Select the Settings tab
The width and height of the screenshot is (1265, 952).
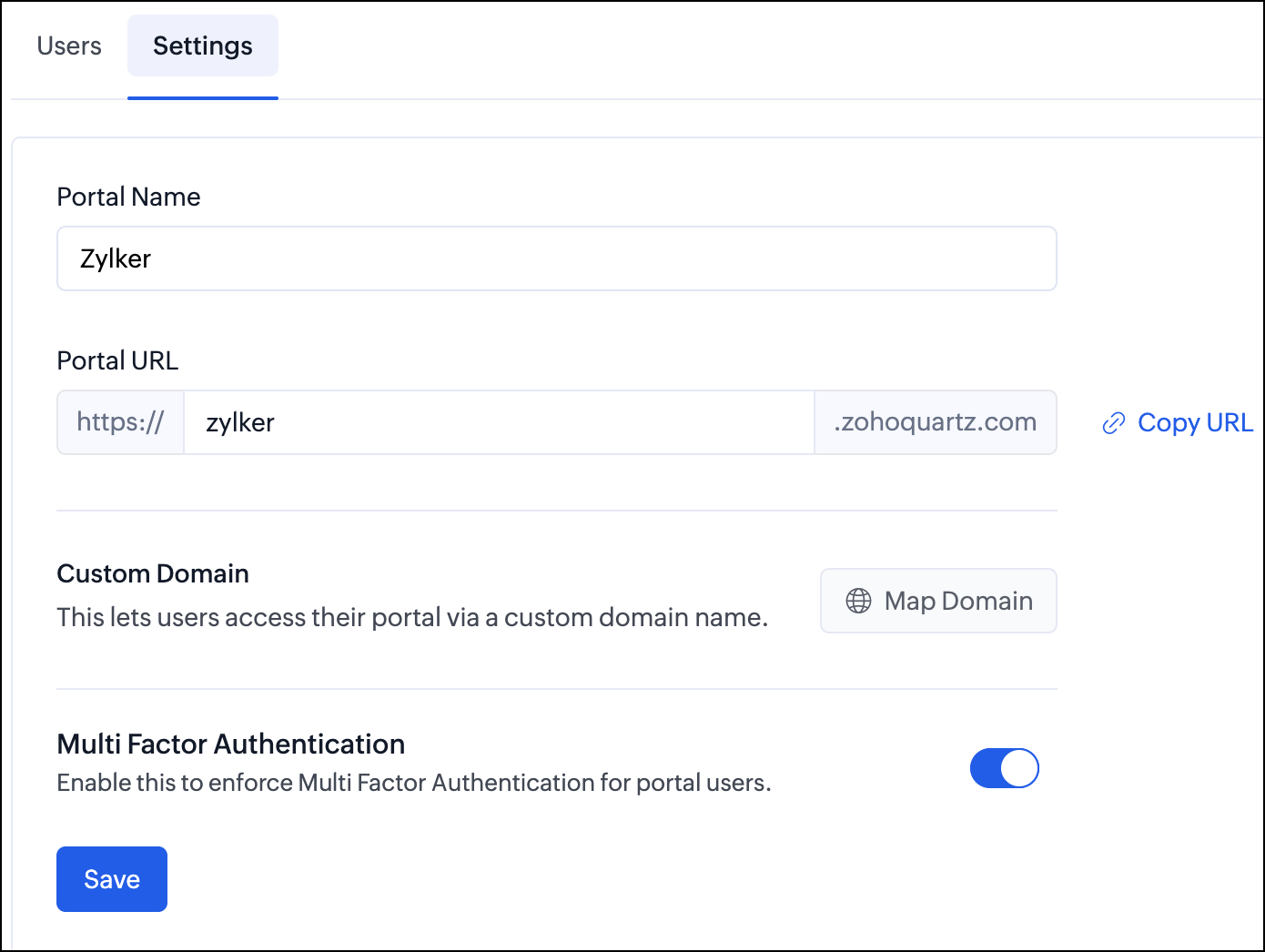pyautogui.click(x=202, y=46)
